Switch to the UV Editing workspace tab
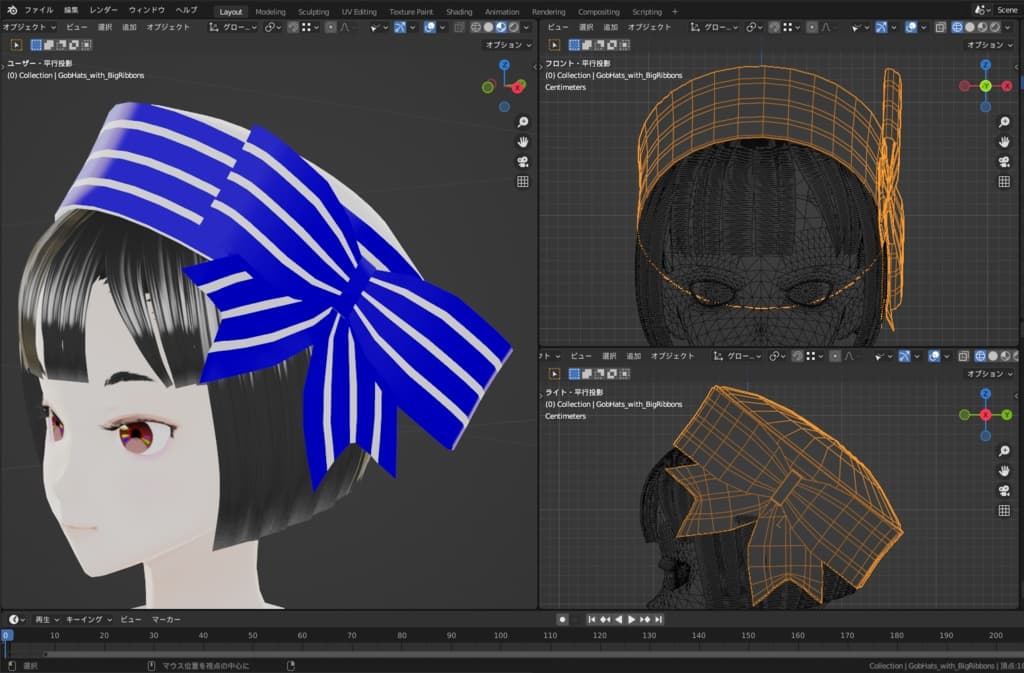 pyautogui.click(x=359, y=11)
